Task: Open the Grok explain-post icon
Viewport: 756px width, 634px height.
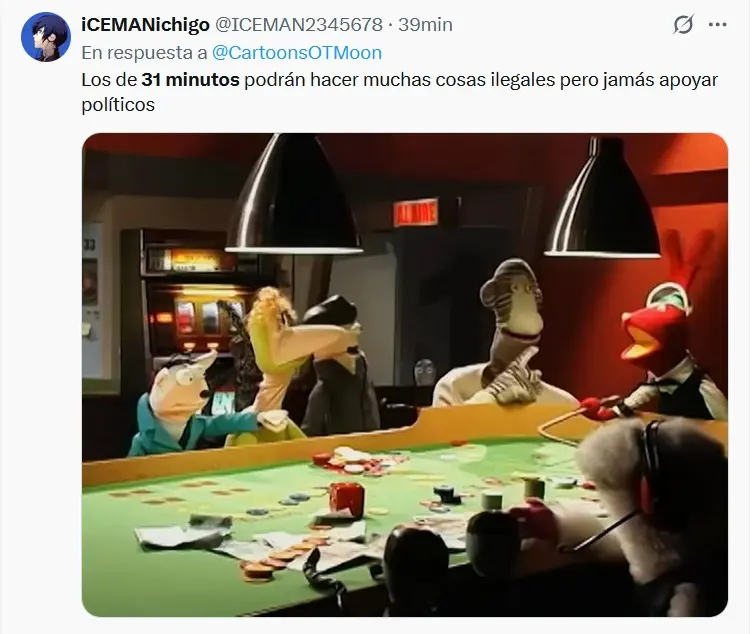Action: [x=683, y=24]
